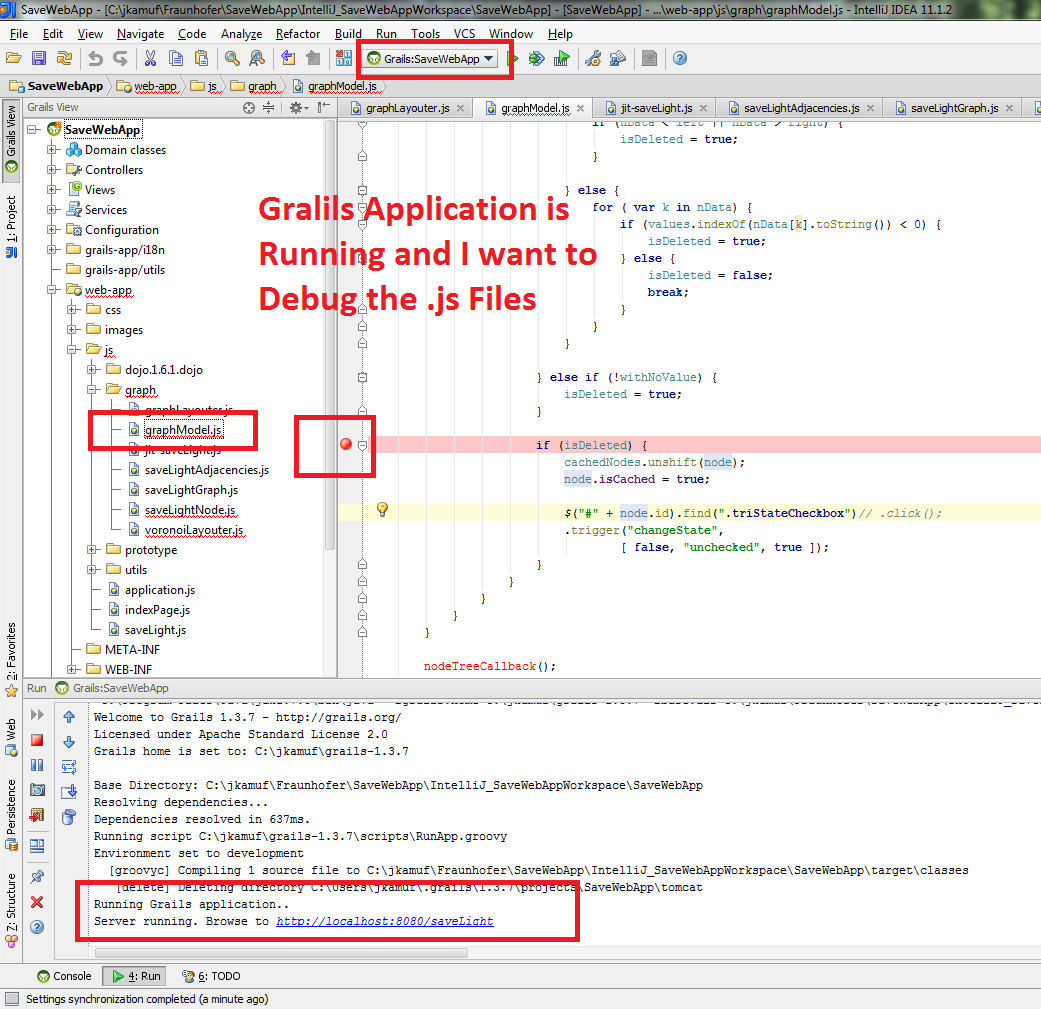
Task: Pause the output in Run panel
Action: click(x=37, y=765)
